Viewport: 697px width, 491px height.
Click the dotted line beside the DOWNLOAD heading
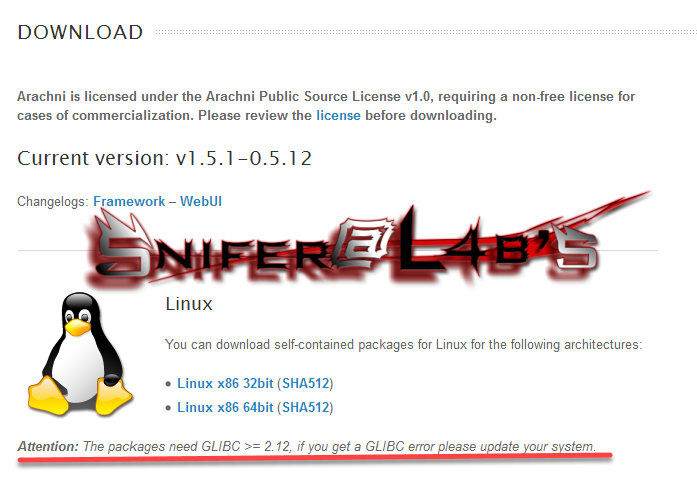pyautogui.click(x=426, y=32)
